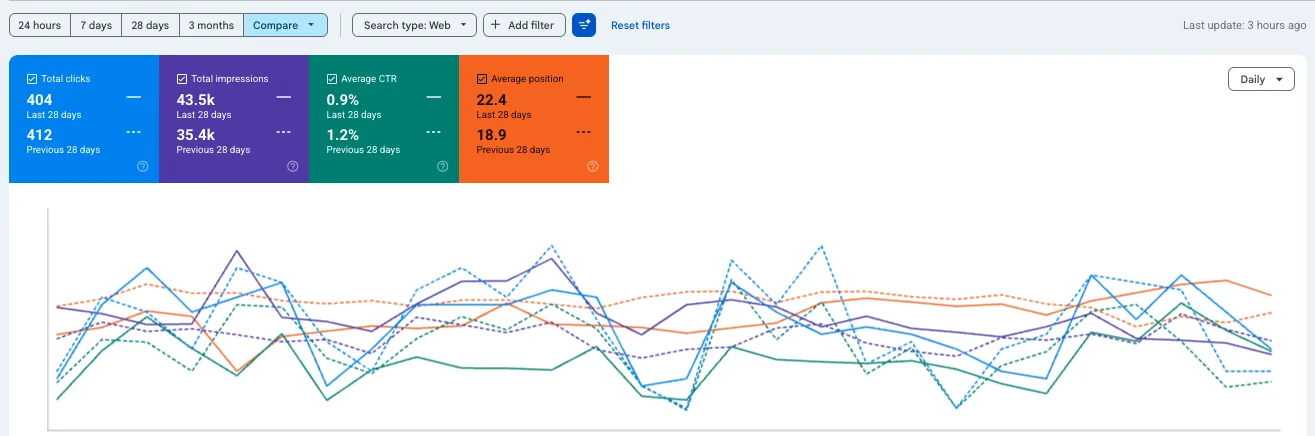The image size is (1315, 436).
Task: Click the dashed line legend on Average position card
Action: 584,132
